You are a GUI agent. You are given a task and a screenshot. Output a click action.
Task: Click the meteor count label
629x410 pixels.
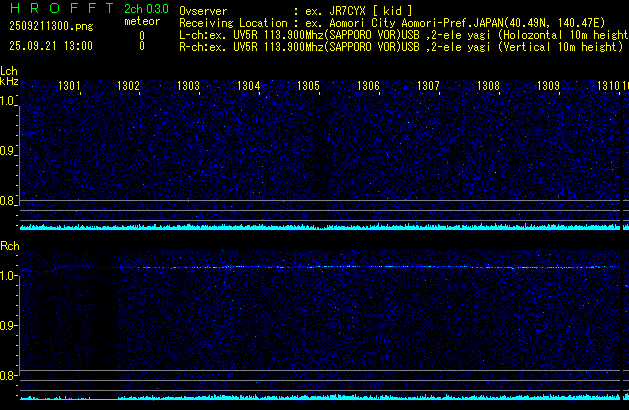tap(141, 21)
